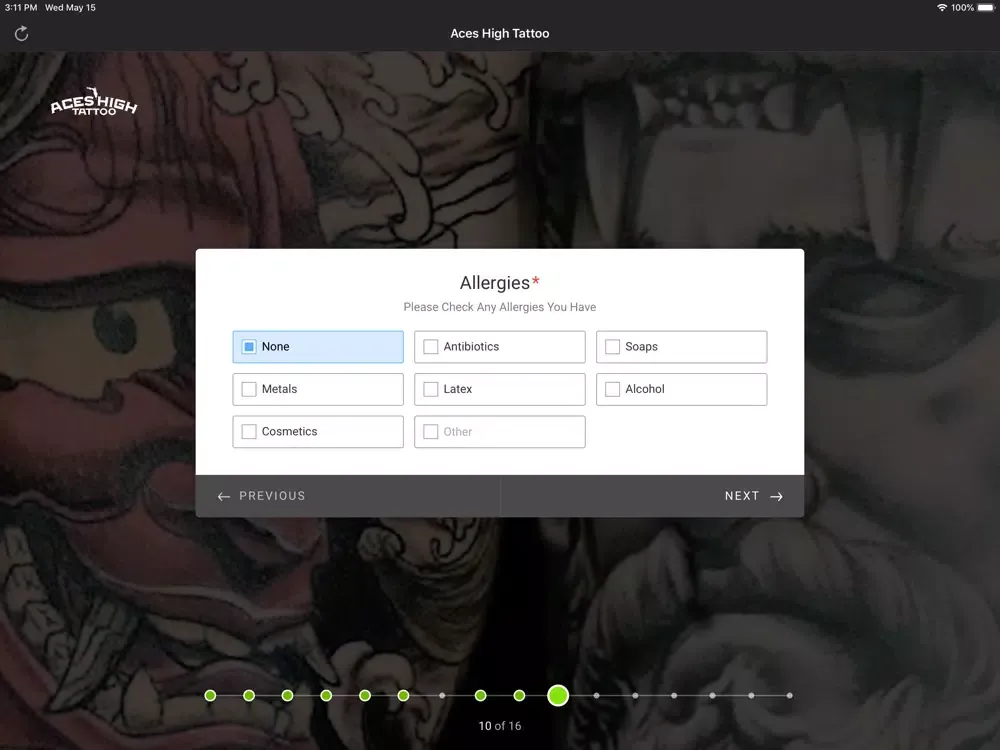Click the "10 of 16" step counter

point(500,726)
